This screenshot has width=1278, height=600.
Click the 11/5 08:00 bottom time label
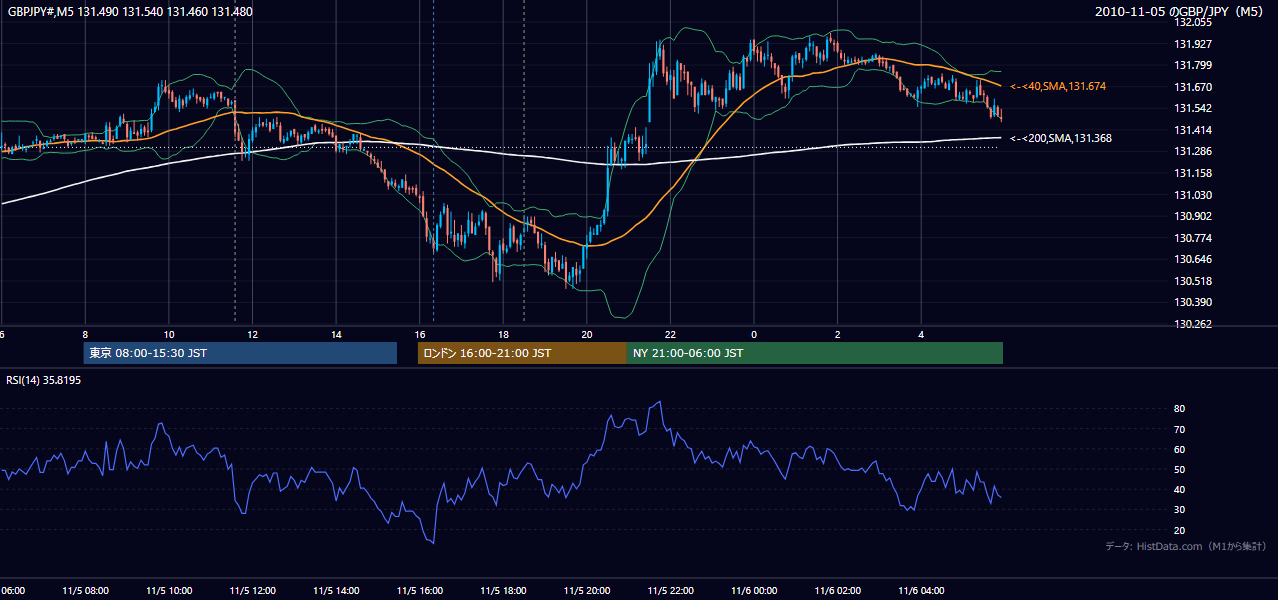[x=86, y=591]
